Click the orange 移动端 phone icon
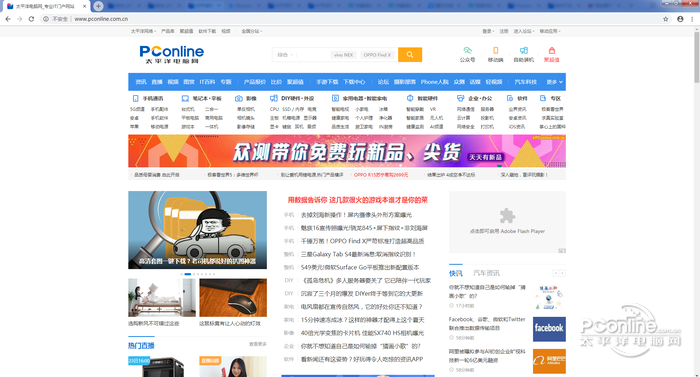Screen dimensions: 700x377 pos(496,50)
